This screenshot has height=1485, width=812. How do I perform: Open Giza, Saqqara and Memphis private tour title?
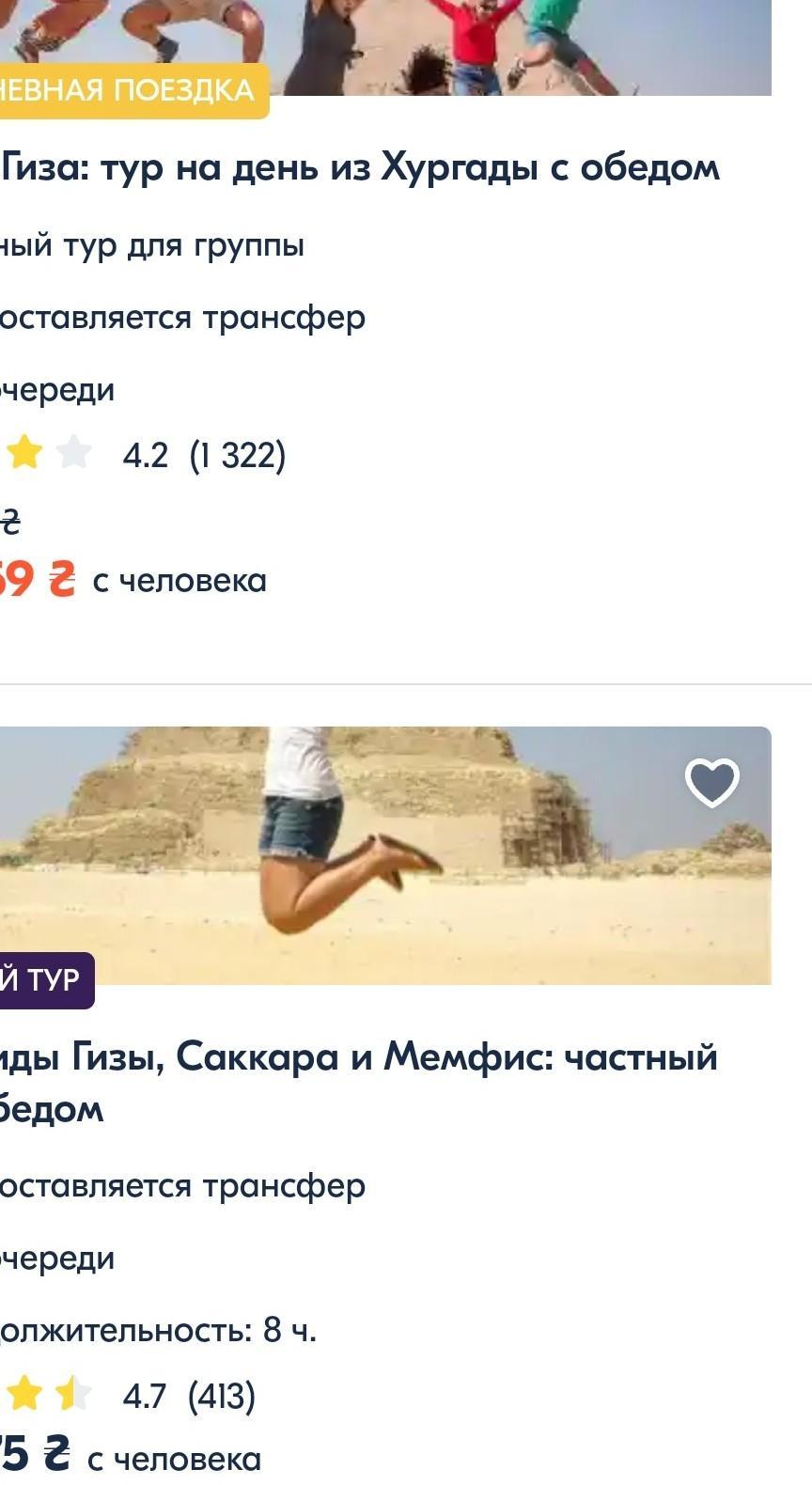[x=359, y=1083]
